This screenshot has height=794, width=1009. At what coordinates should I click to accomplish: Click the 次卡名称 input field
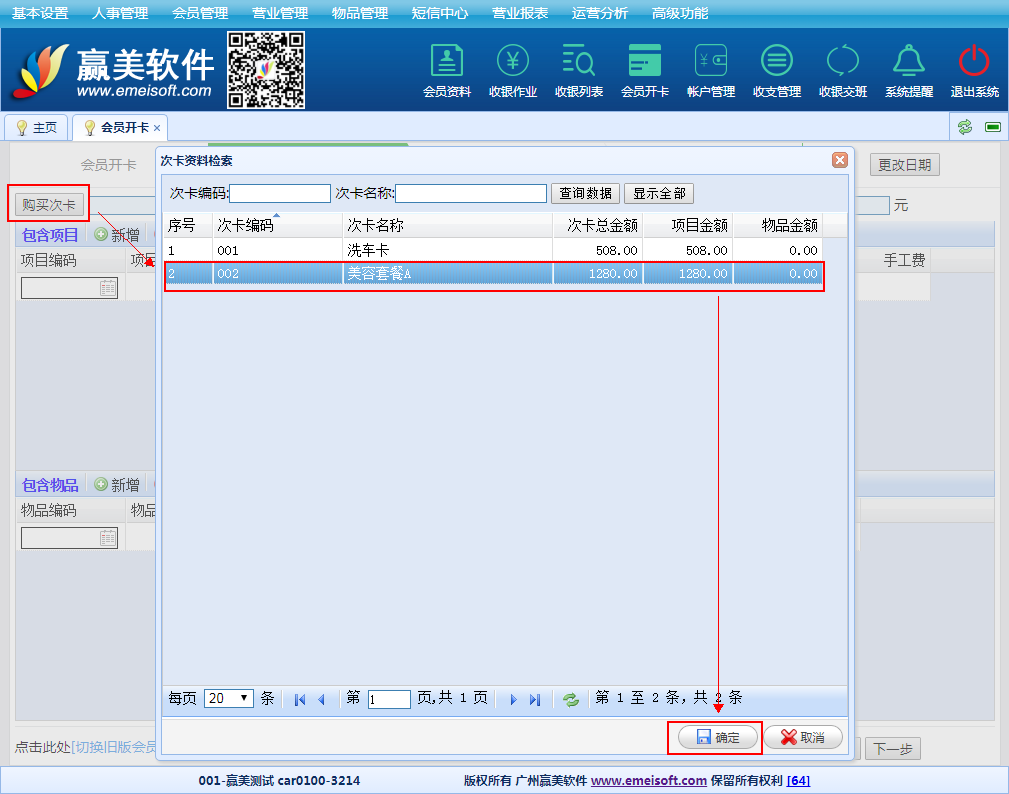471,193
